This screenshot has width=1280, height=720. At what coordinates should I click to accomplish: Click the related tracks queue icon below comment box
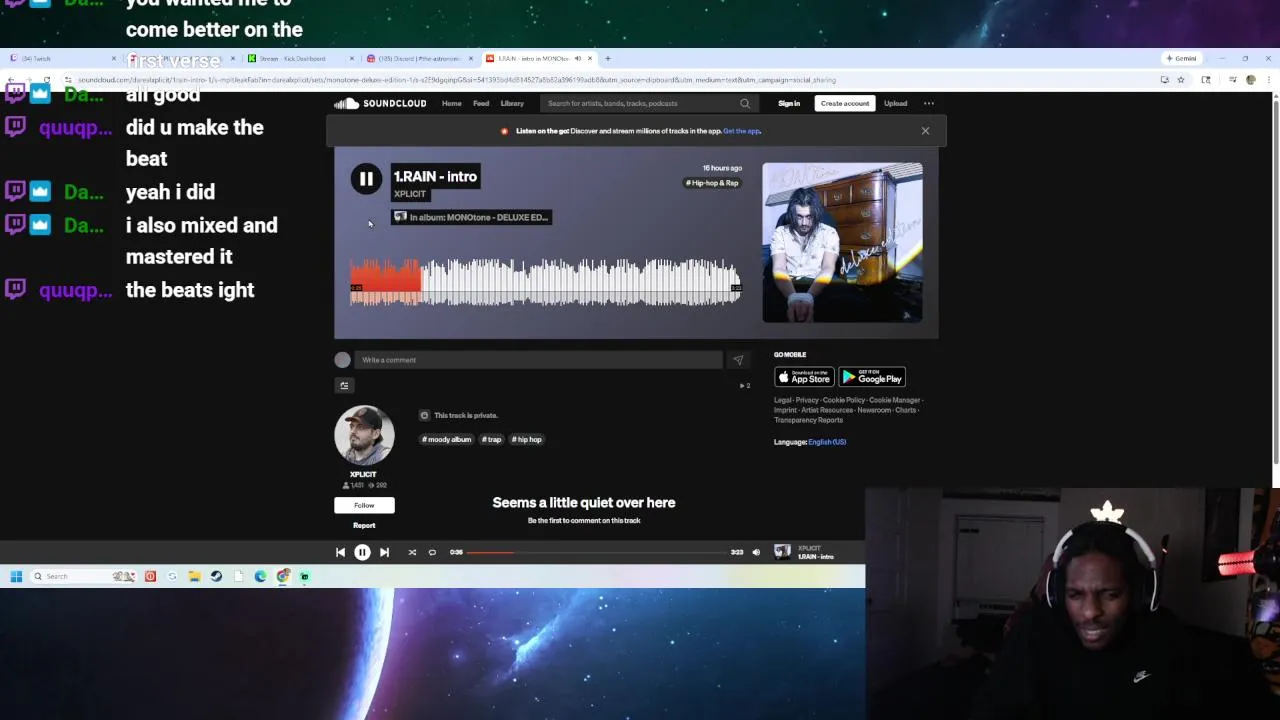pos(344,385)
